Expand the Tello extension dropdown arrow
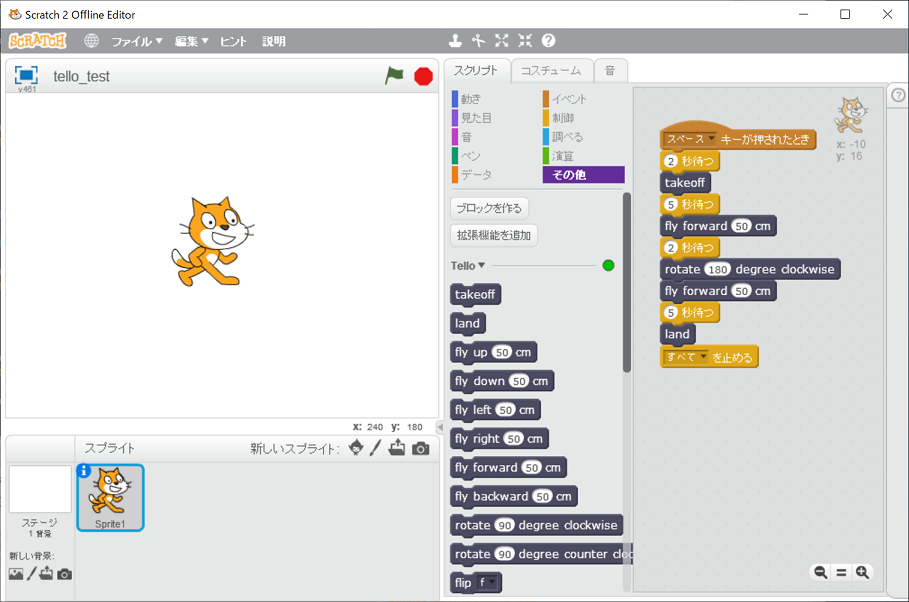The image size is (909, 602). (482, 266)
